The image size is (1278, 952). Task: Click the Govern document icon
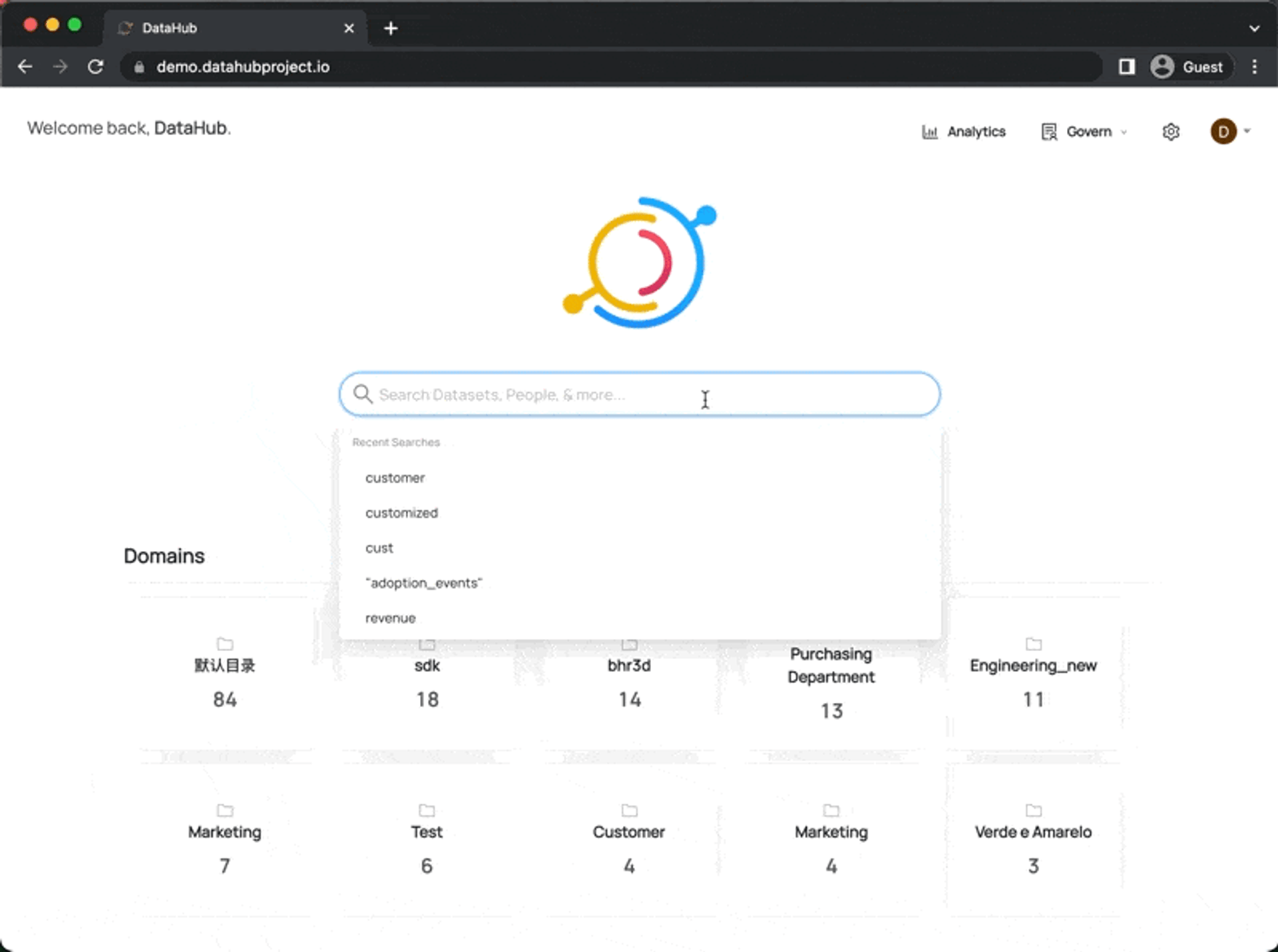click(x=1049, y=132)
